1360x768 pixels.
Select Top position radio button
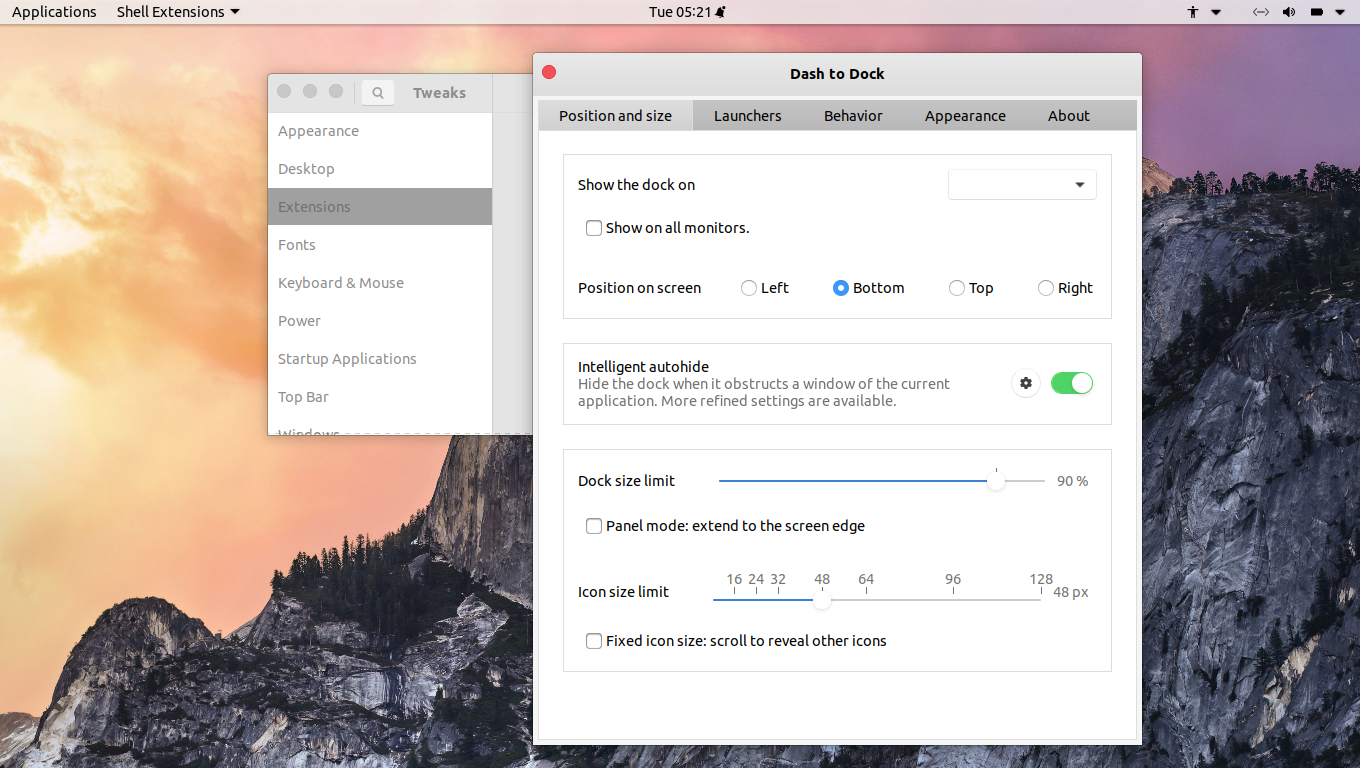tap(957, 288)
